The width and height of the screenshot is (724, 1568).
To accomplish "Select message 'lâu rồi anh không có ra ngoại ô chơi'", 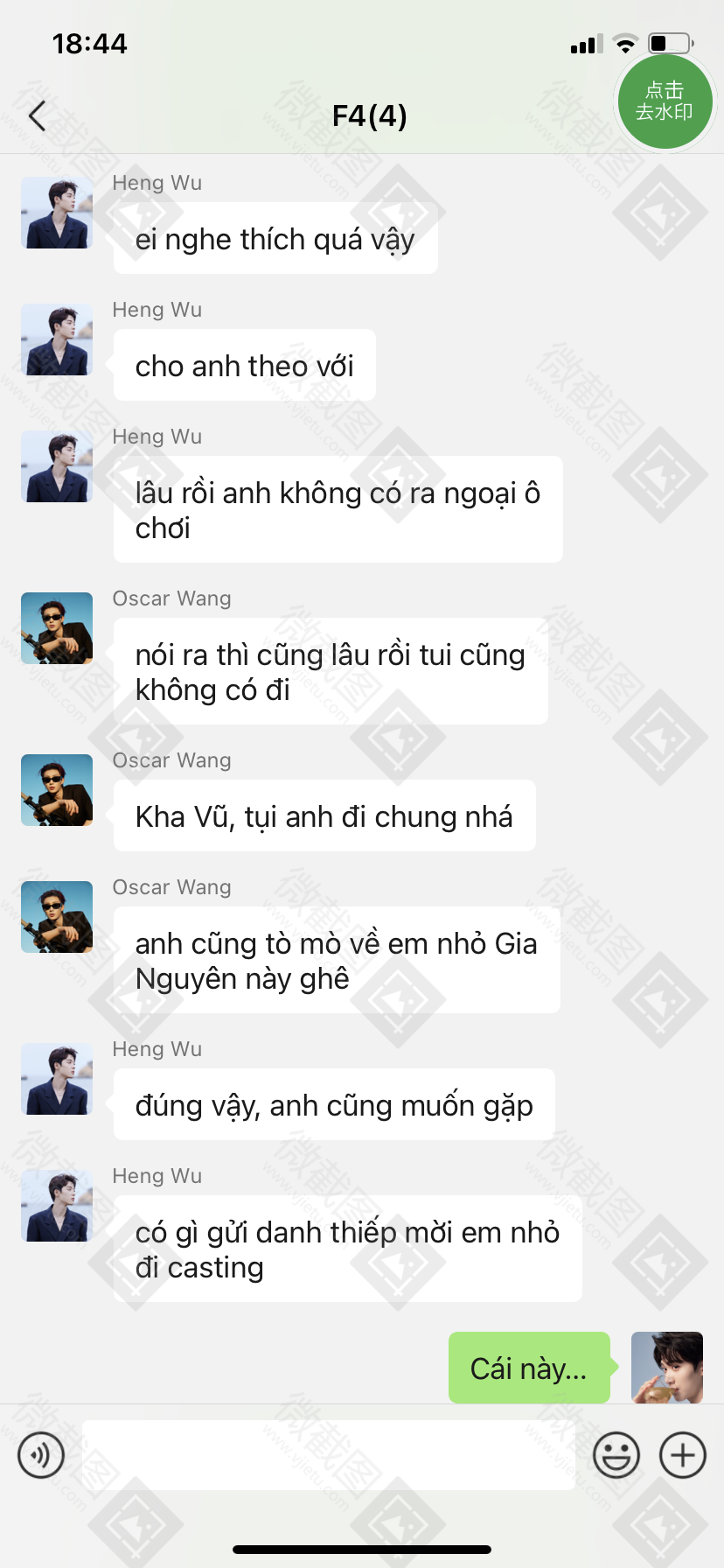I will (338, 509).
